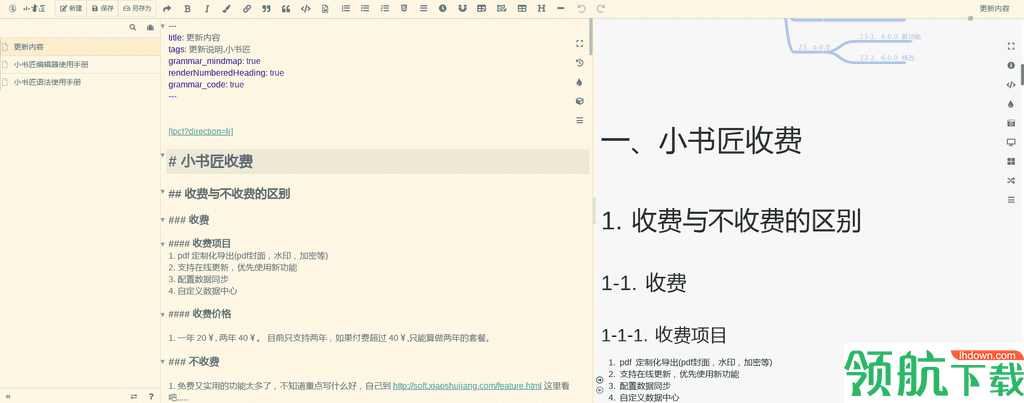Click the preview shuffle arrows icon
The width and height of the screenshot is (1024, 403).
tap(1011, 180)
